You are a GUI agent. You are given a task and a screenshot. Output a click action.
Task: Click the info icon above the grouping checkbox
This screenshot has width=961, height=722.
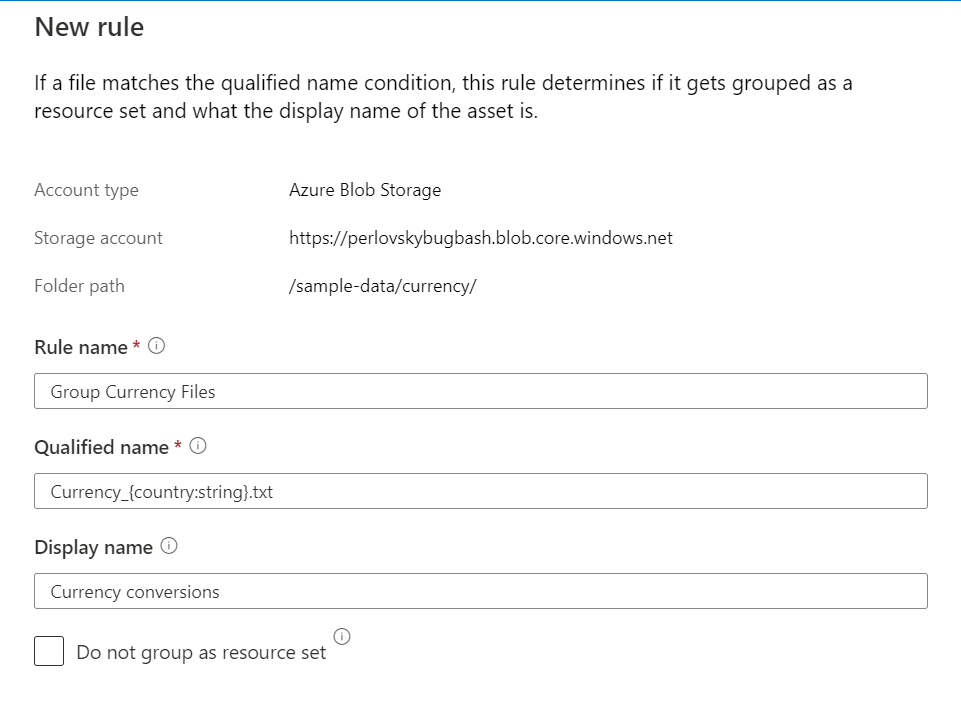341,636
